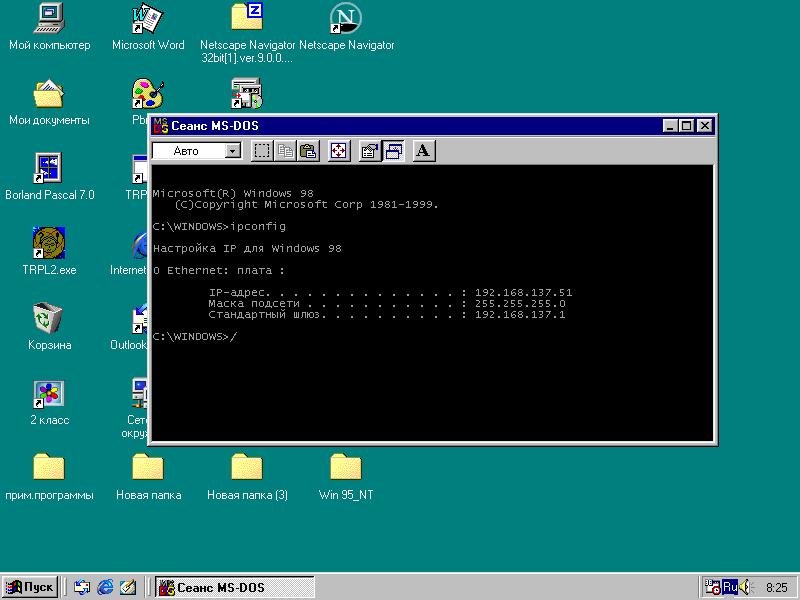Run the TRPL2.exe program
The height and width of the screenshot is (600, 800).
[x=48, y=242]
